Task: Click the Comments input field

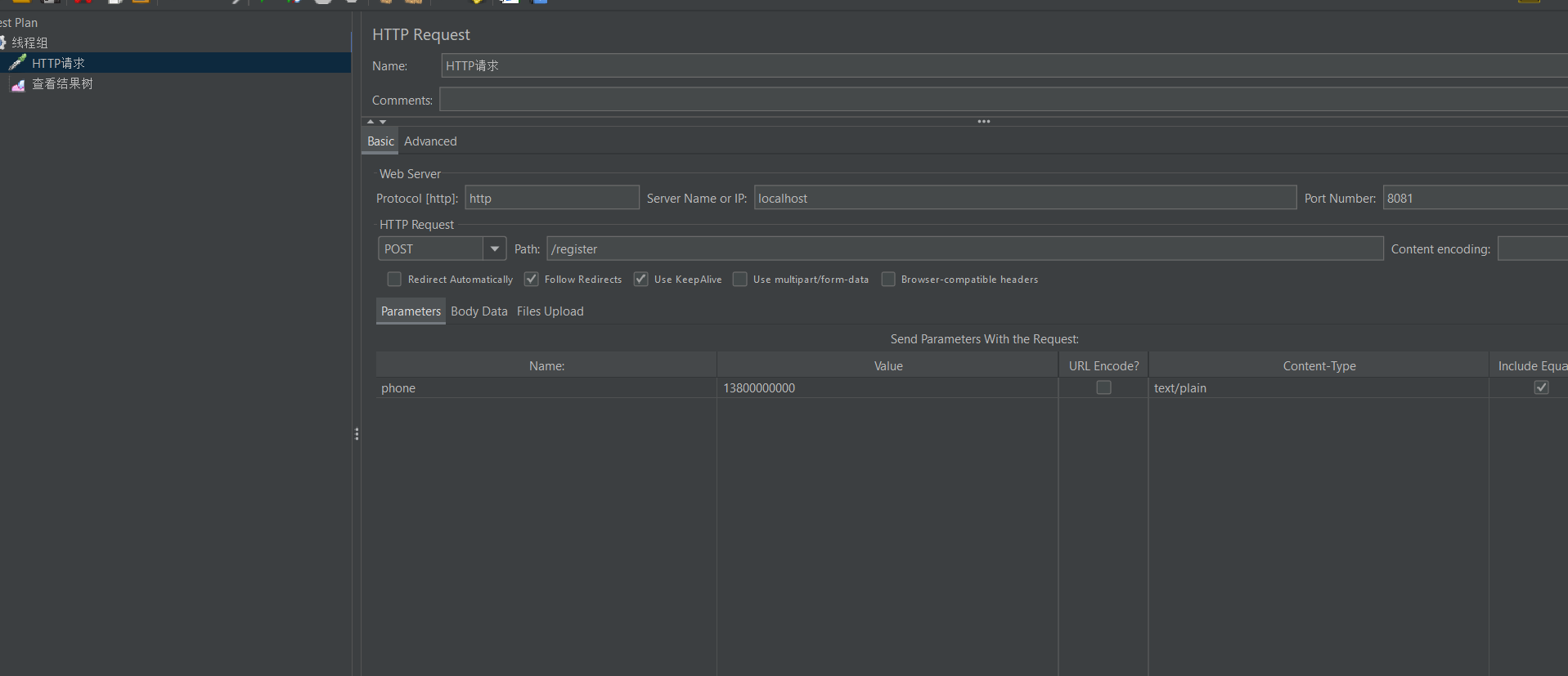Action: coord(1004,100)
